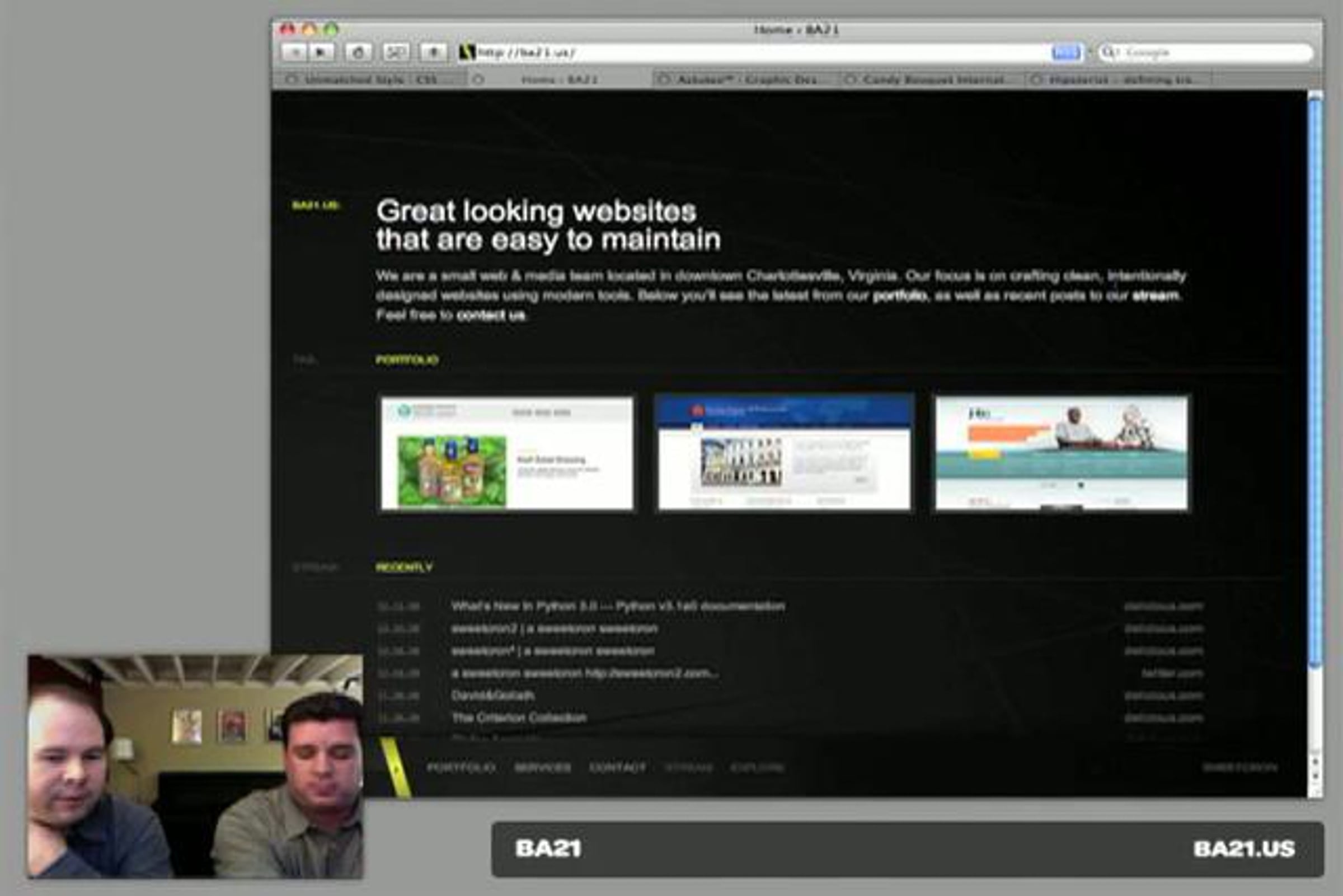Image resolution: width=1343 pixels, height=896 pixels.
Task: Open the 'contact us' link in intro
Action: pos(491,316)
